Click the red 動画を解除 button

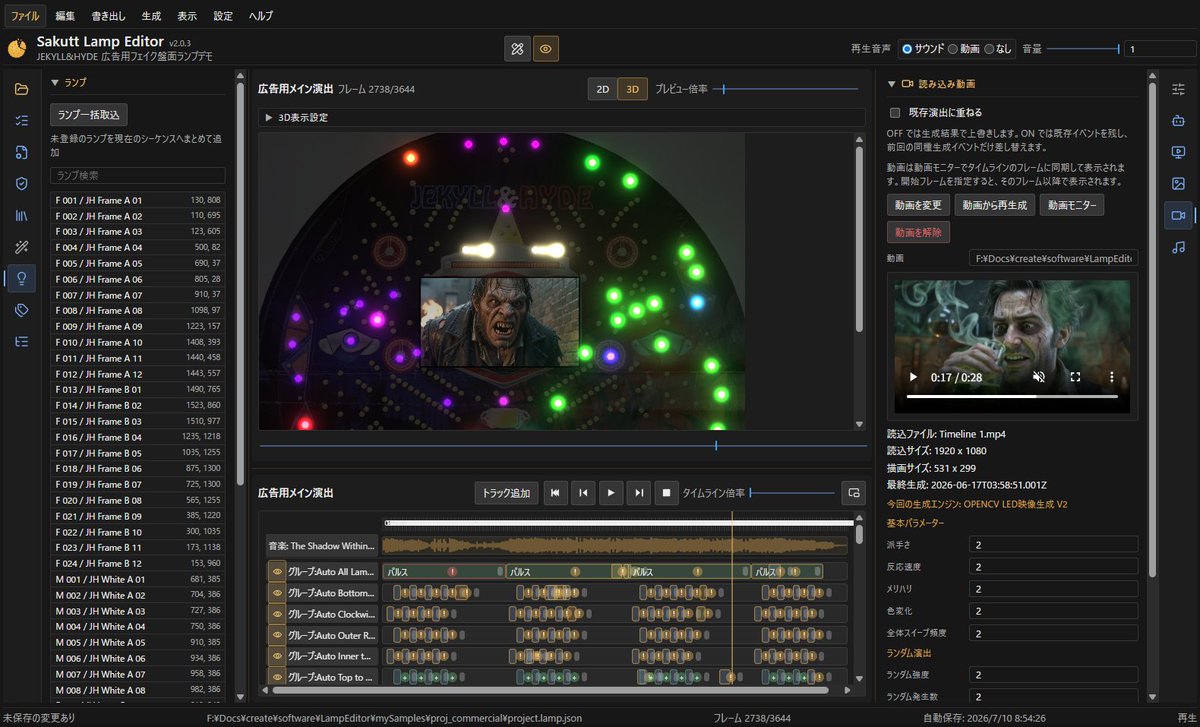918,232
